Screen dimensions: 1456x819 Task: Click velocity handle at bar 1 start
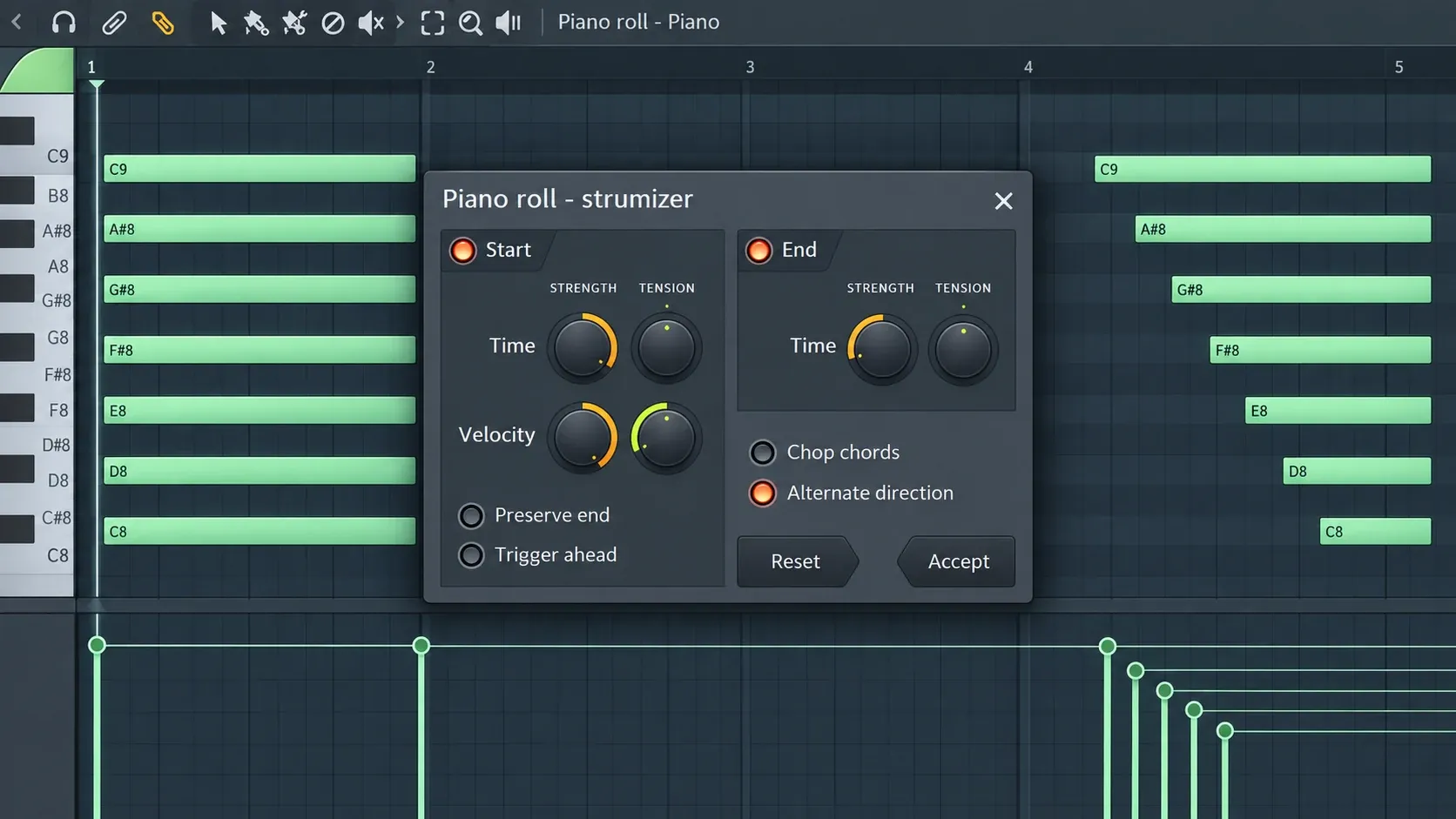tap(97, 645)
